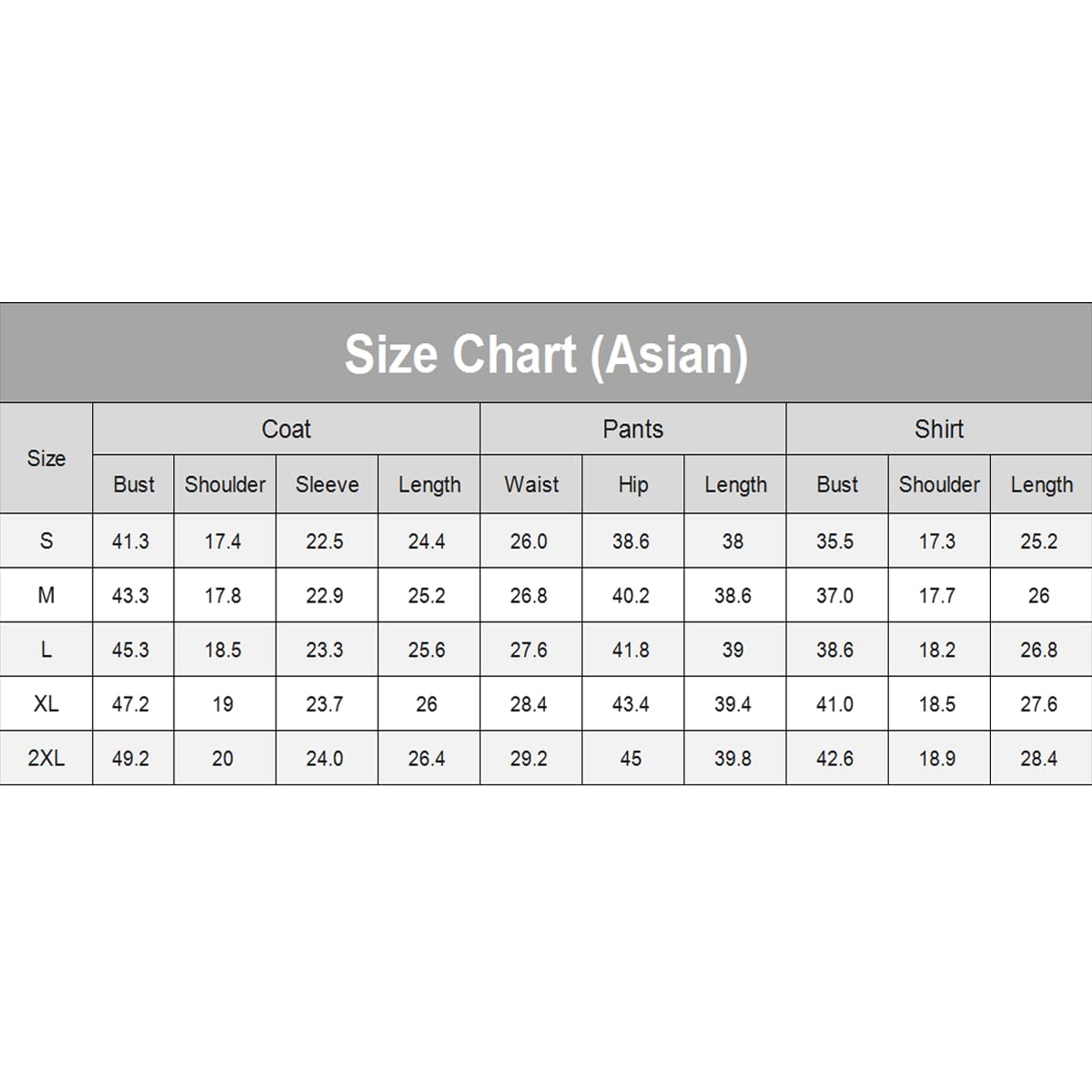Click the Hip column header
This screenshot has height=1092, width=1092.
[x=632, y=484]
